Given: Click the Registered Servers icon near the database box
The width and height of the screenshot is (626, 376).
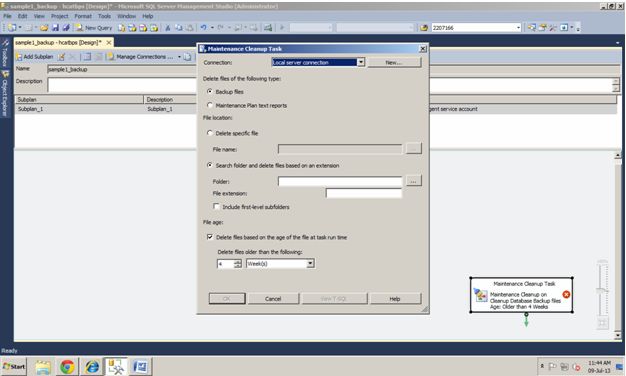Looking at the screenshot, I should [531, 28].
